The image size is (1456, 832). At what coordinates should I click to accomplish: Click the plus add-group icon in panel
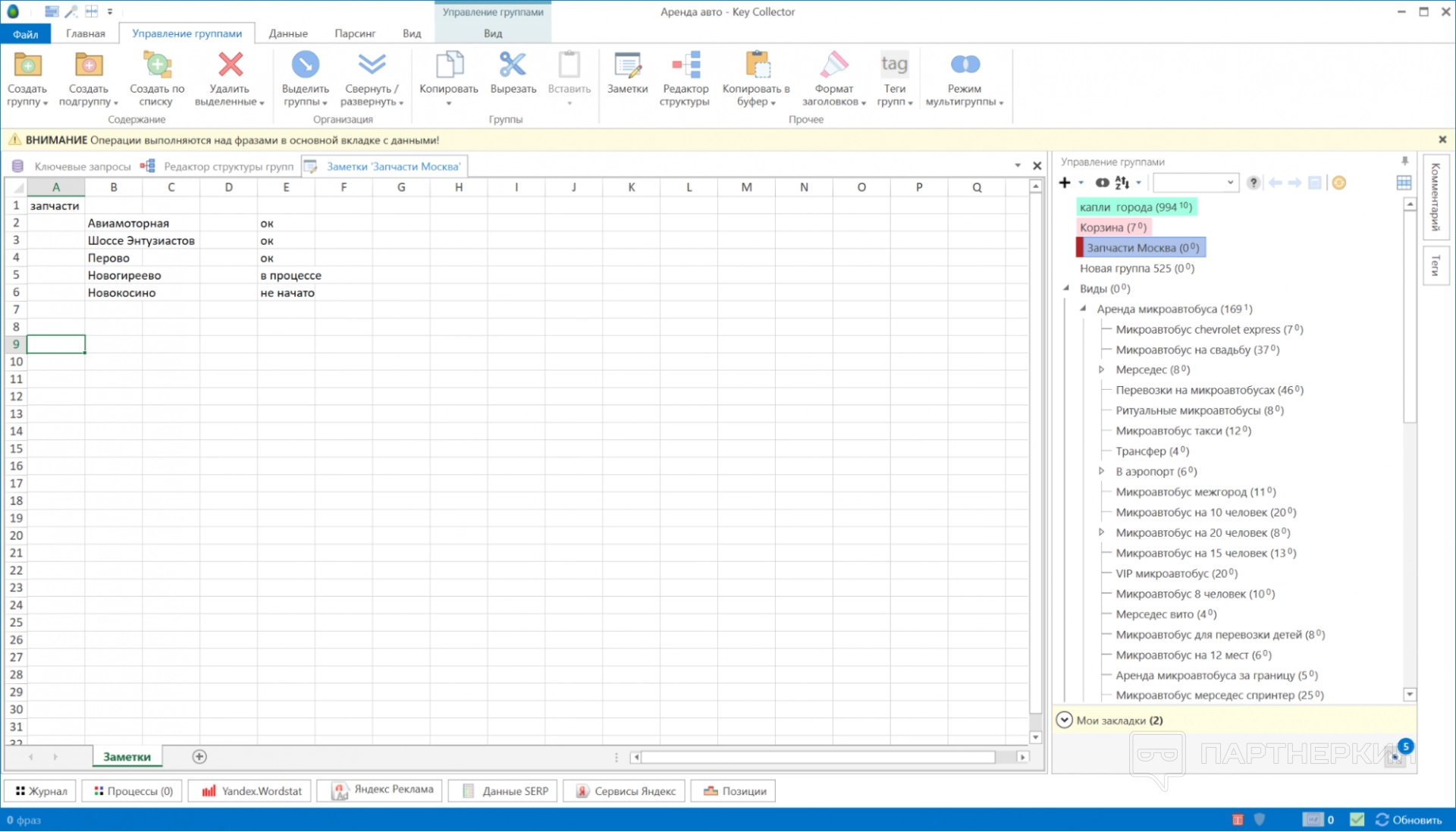(x=1065, y=183)
